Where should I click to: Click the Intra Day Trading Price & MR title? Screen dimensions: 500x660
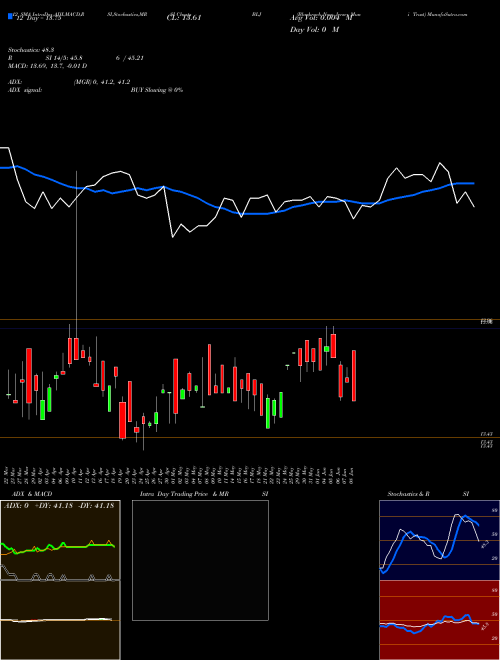(x=184, y=494)
